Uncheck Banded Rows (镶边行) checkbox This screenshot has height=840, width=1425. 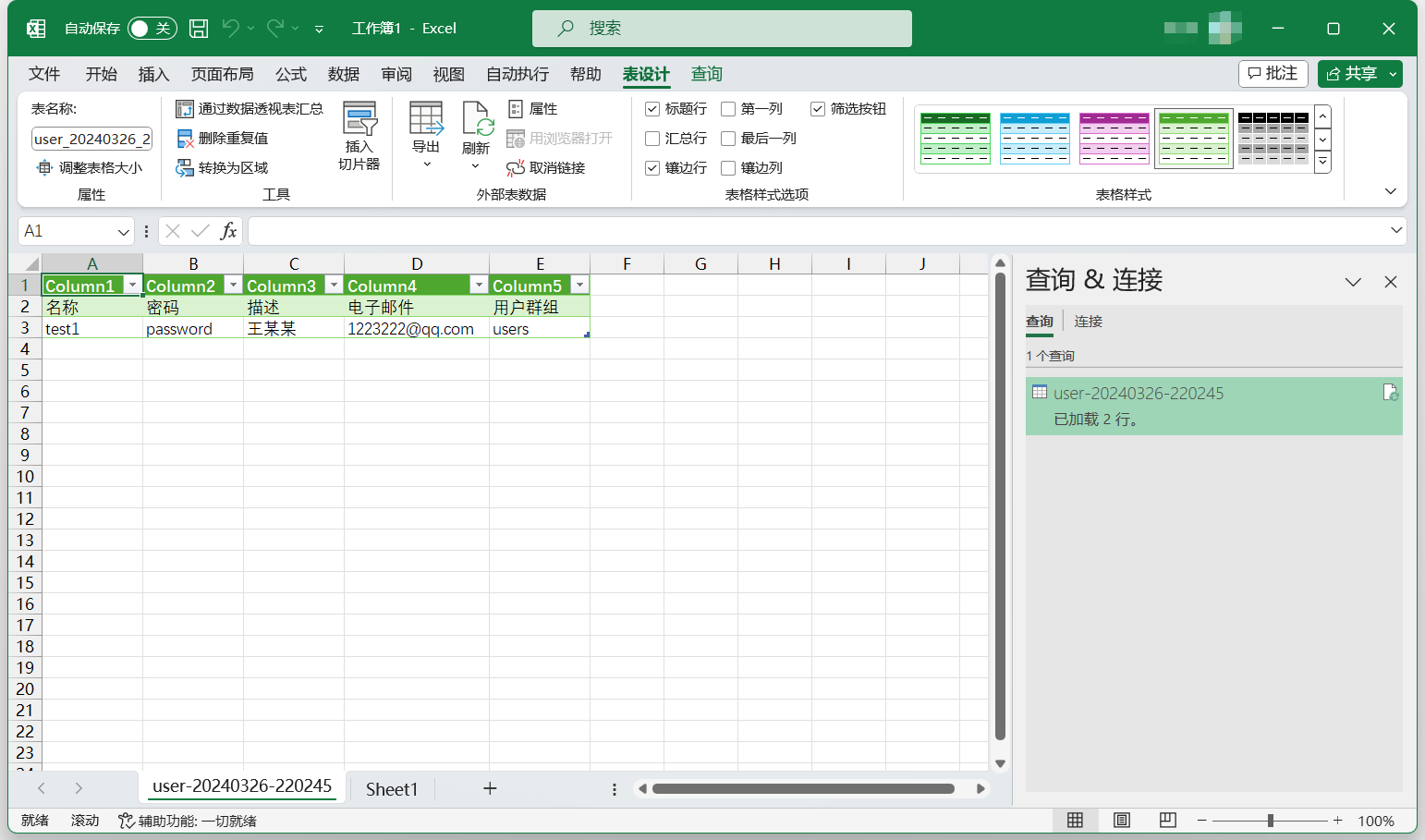(652, 168)
